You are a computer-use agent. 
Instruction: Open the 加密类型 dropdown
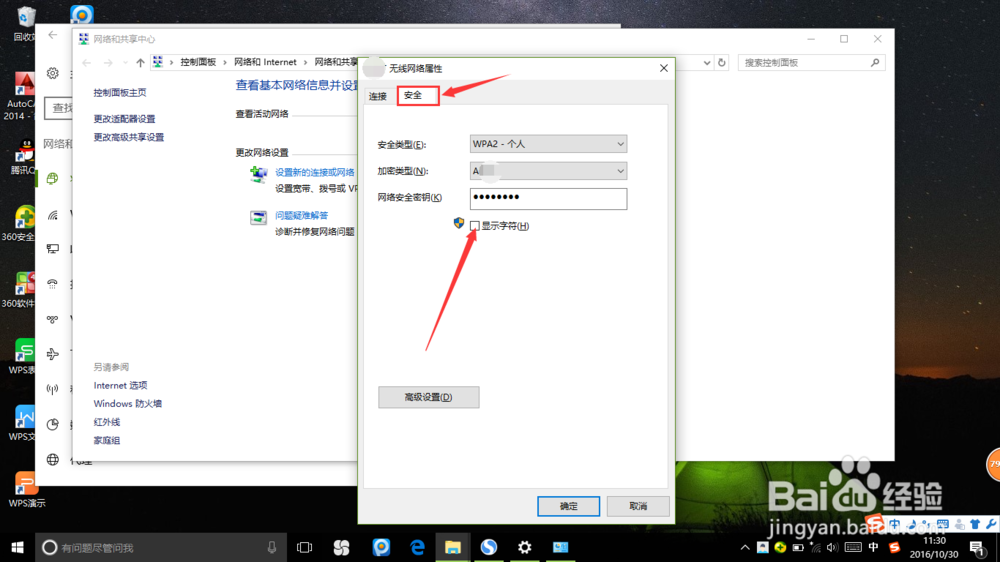click(x=548, y=171)
